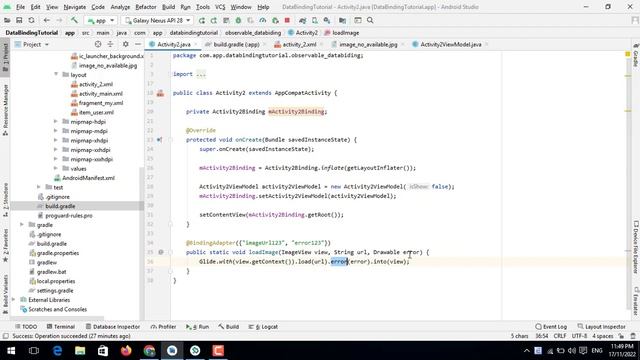Open the Logcat tool window
Screen dimensions: 640x360
click(263, 327)
